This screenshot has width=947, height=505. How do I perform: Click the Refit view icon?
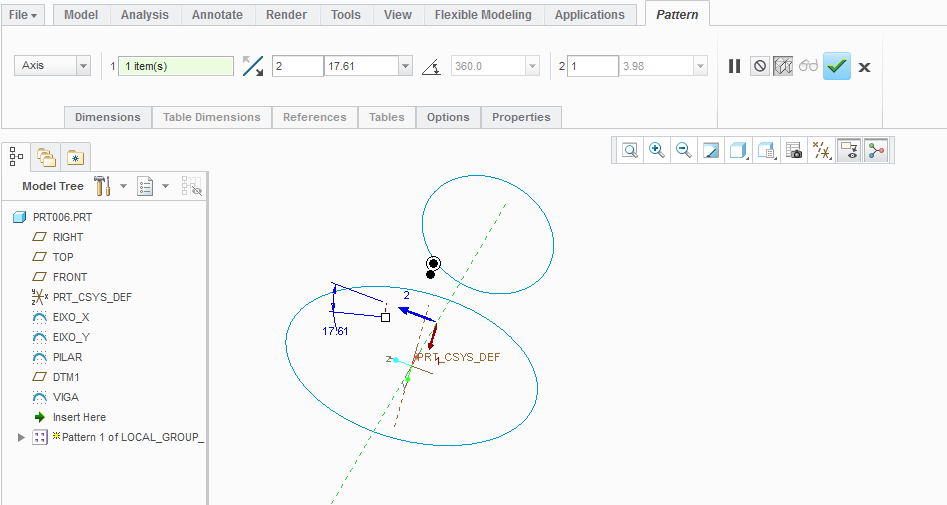point(630,150)
